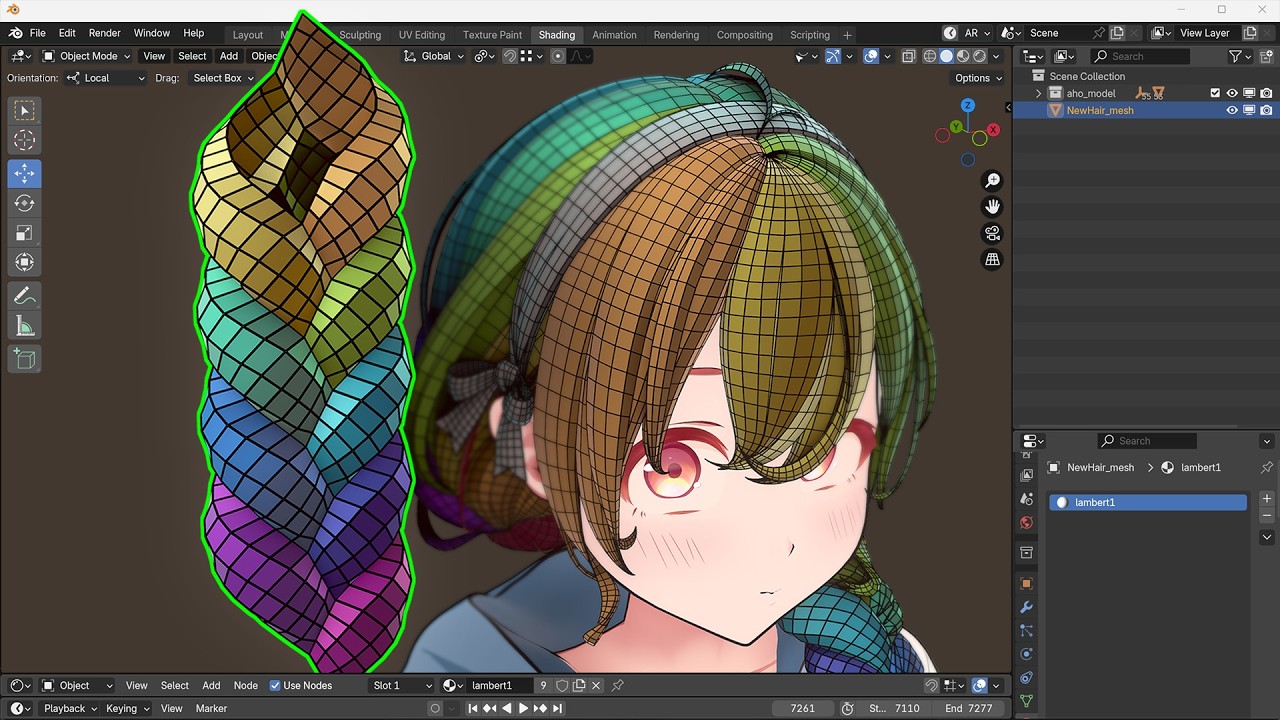
Task: Switch to the Compositing workspace tab
Action: [745, 34]
